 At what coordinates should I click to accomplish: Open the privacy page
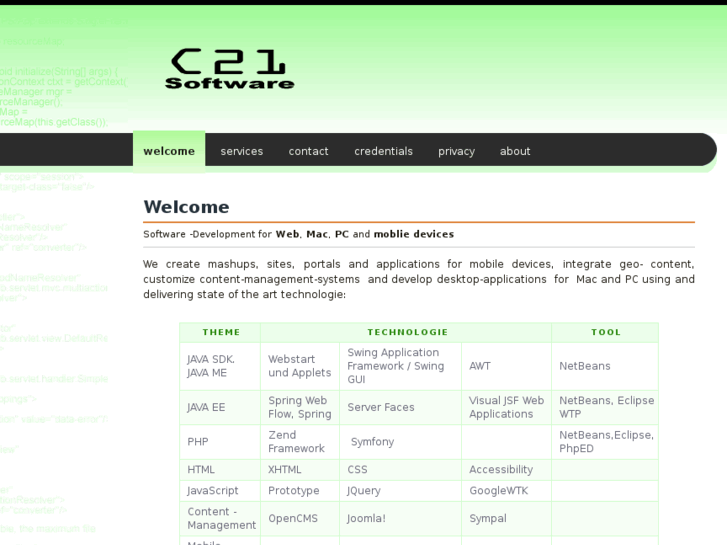coord(456,151)
